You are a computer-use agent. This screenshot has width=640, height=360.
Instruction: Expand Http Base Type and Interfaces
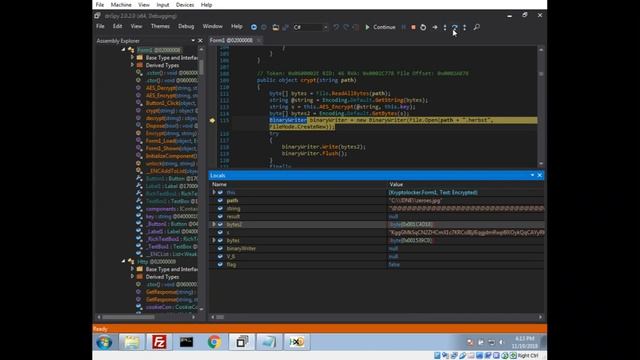pos(132,269)
